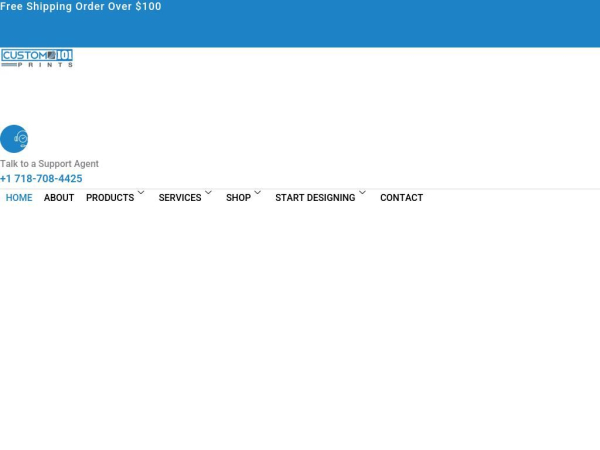Go to the Home page
The image size is (600, 450).
point(19,198)
